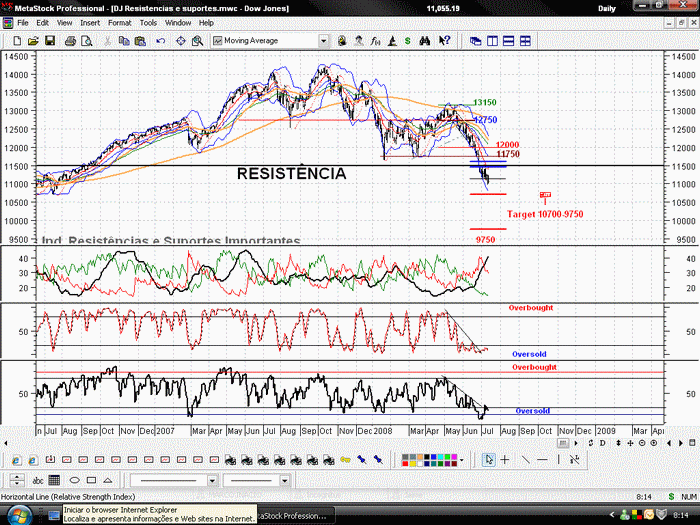Click the Windows Start orb
700x525 pixels.
point(19,515)
